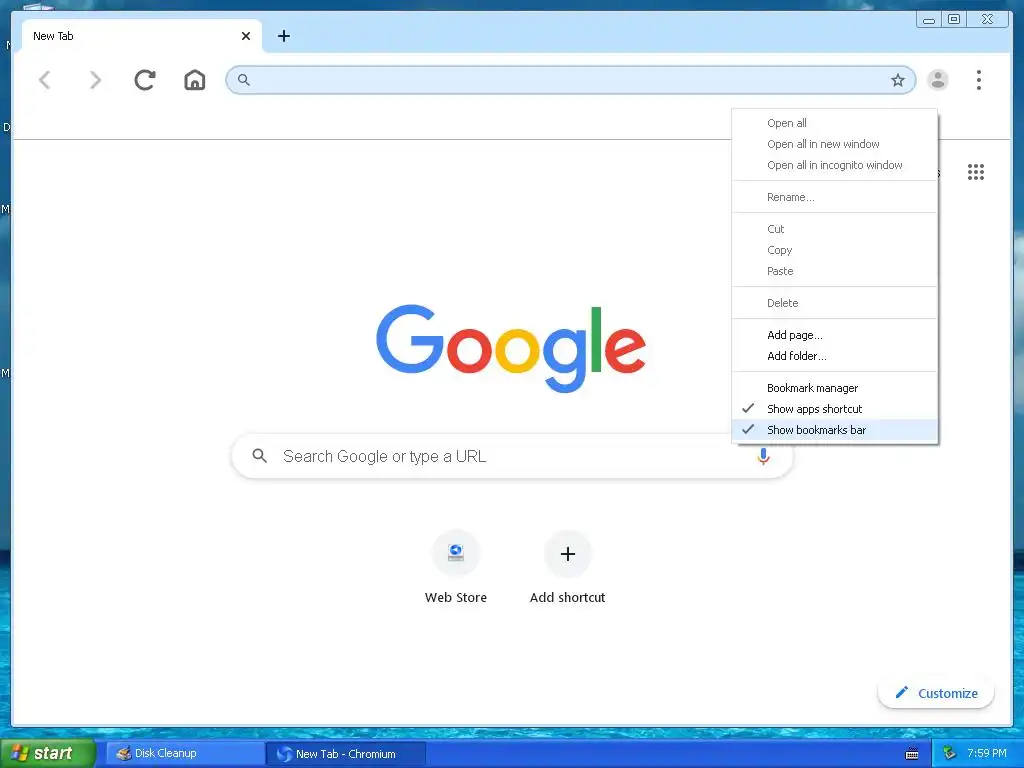Click the search icon in the address bar

(244, 80)
